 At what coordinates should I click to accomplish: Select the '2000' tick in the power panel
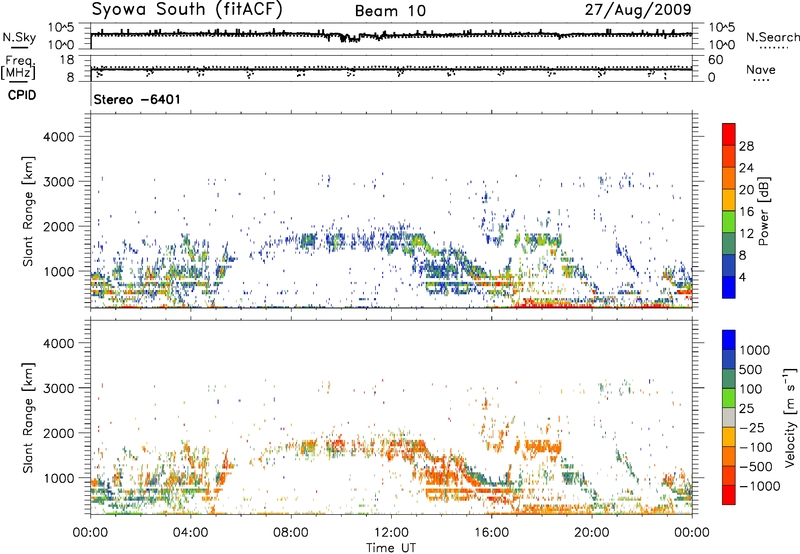pyautogui.click(x=58, y=226)
